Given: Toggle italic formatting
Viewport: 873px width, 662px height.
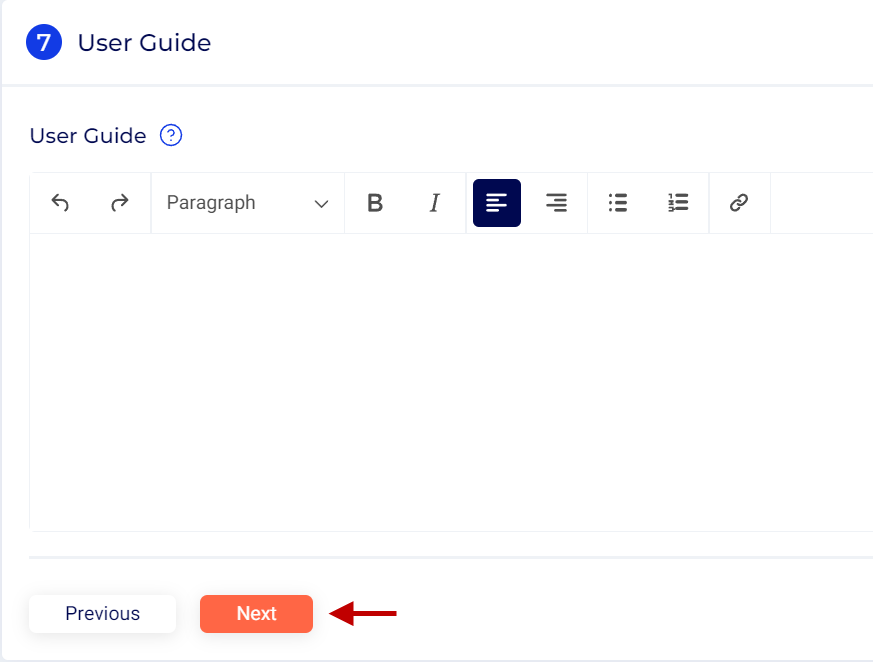Looking at the screenshot, I should (x=434, y=203).
